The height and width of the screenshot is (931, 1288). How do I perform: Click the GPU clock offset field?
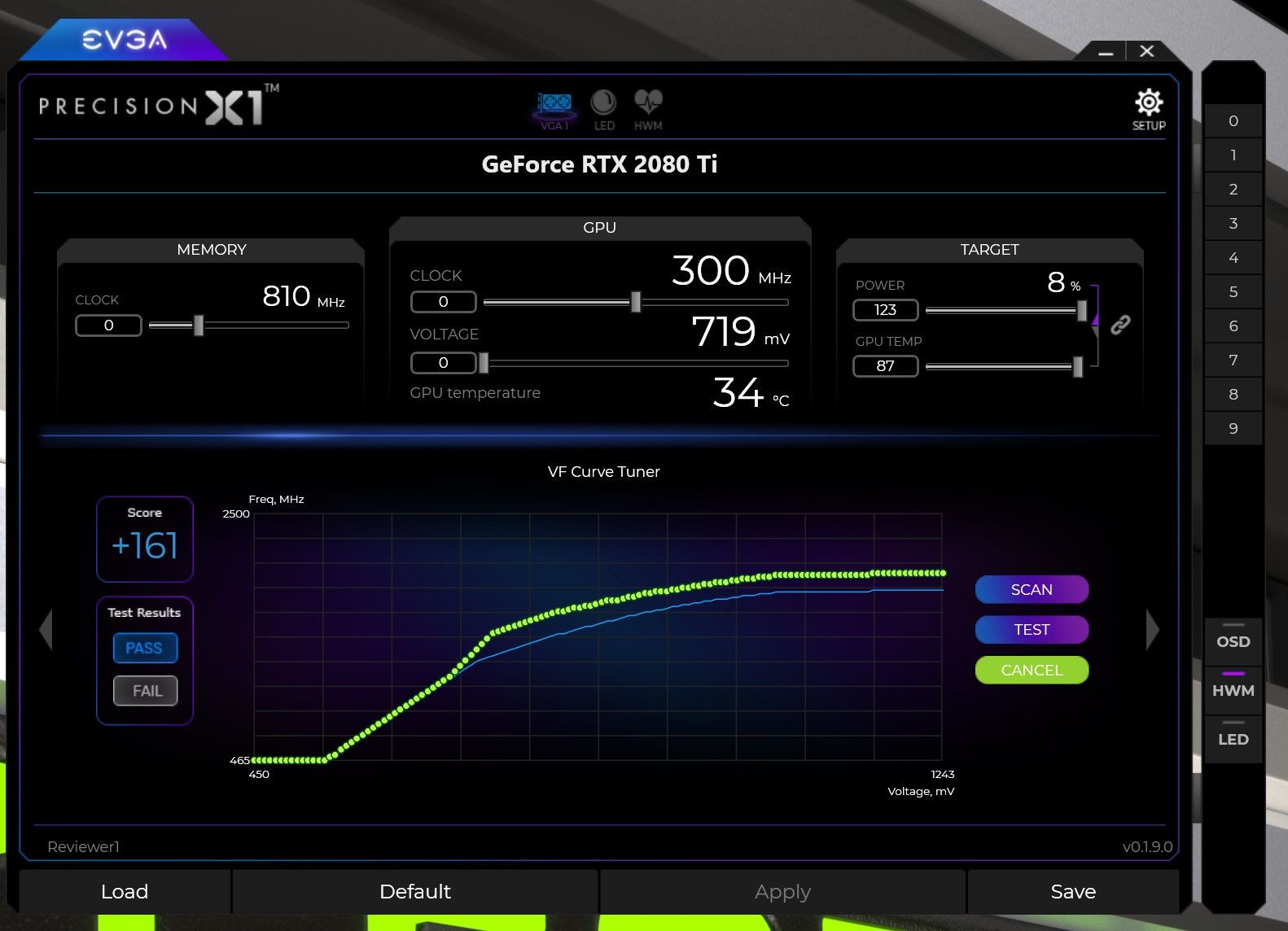tap(443, 302)
